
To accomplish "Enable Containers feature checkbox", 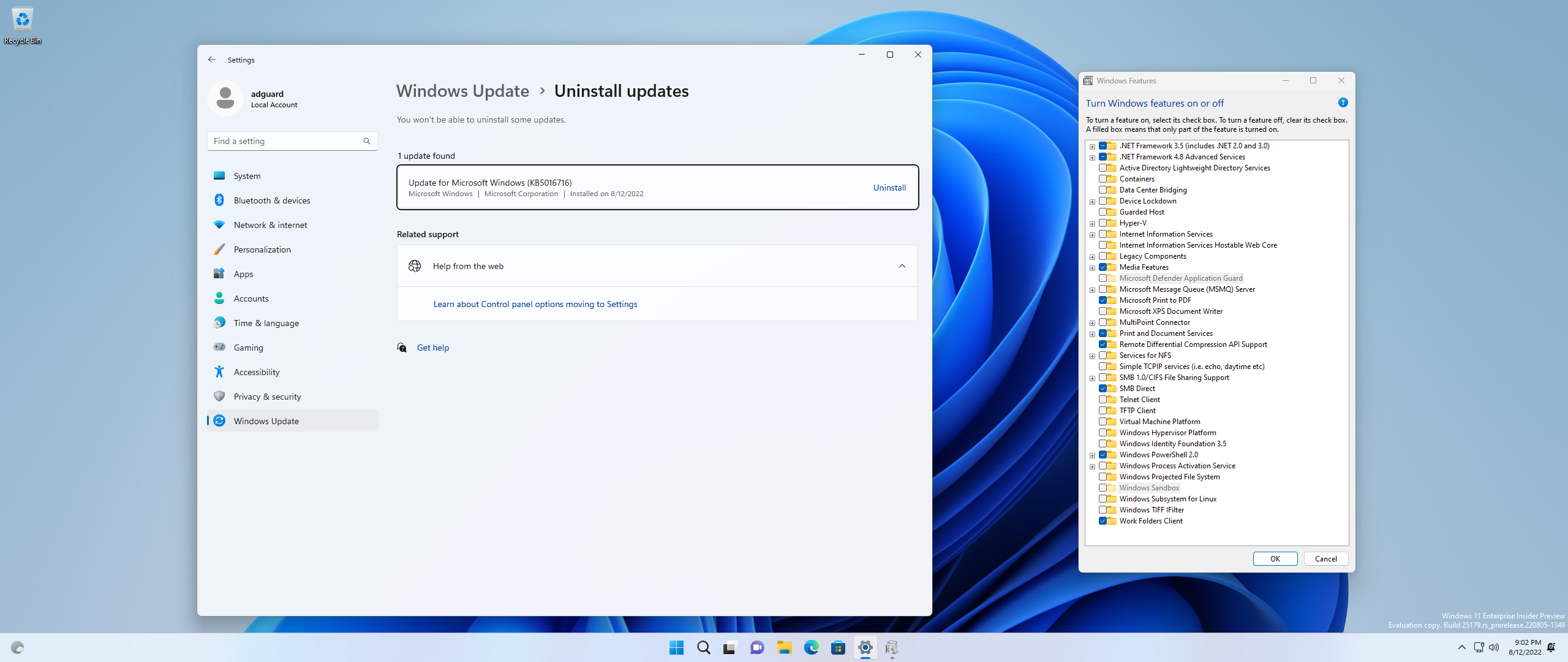I will 1102,179.
